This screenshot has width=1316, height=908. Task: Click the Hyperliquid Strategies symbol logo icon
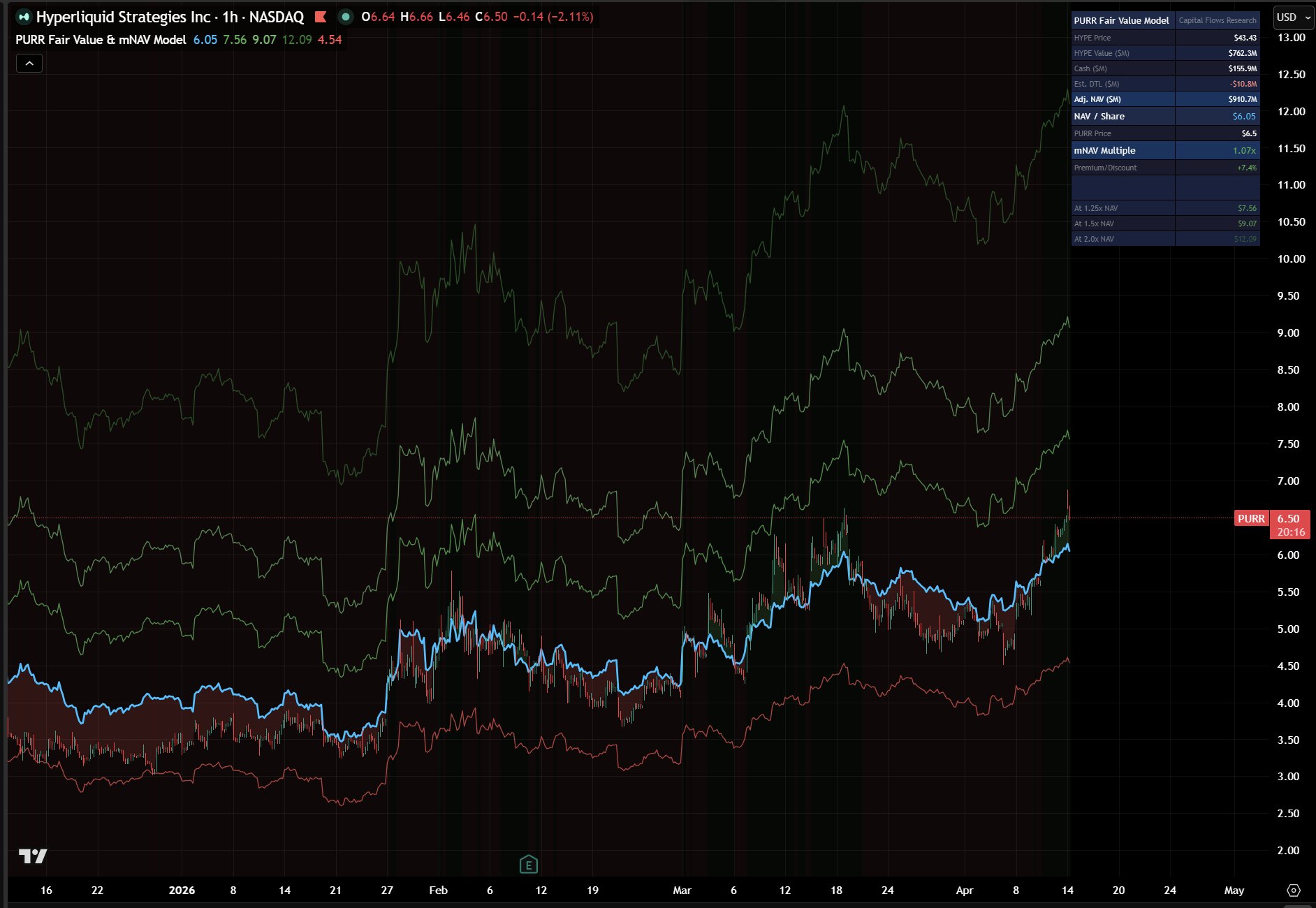click(x=24, y=17)
